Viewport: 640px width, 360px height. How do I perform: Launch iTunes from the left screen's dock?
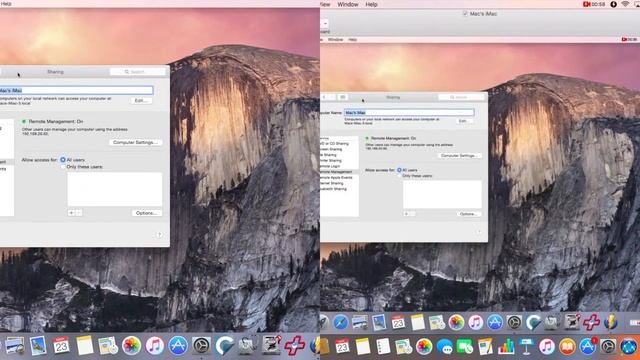pyautogui.click(x=154, y=345)
